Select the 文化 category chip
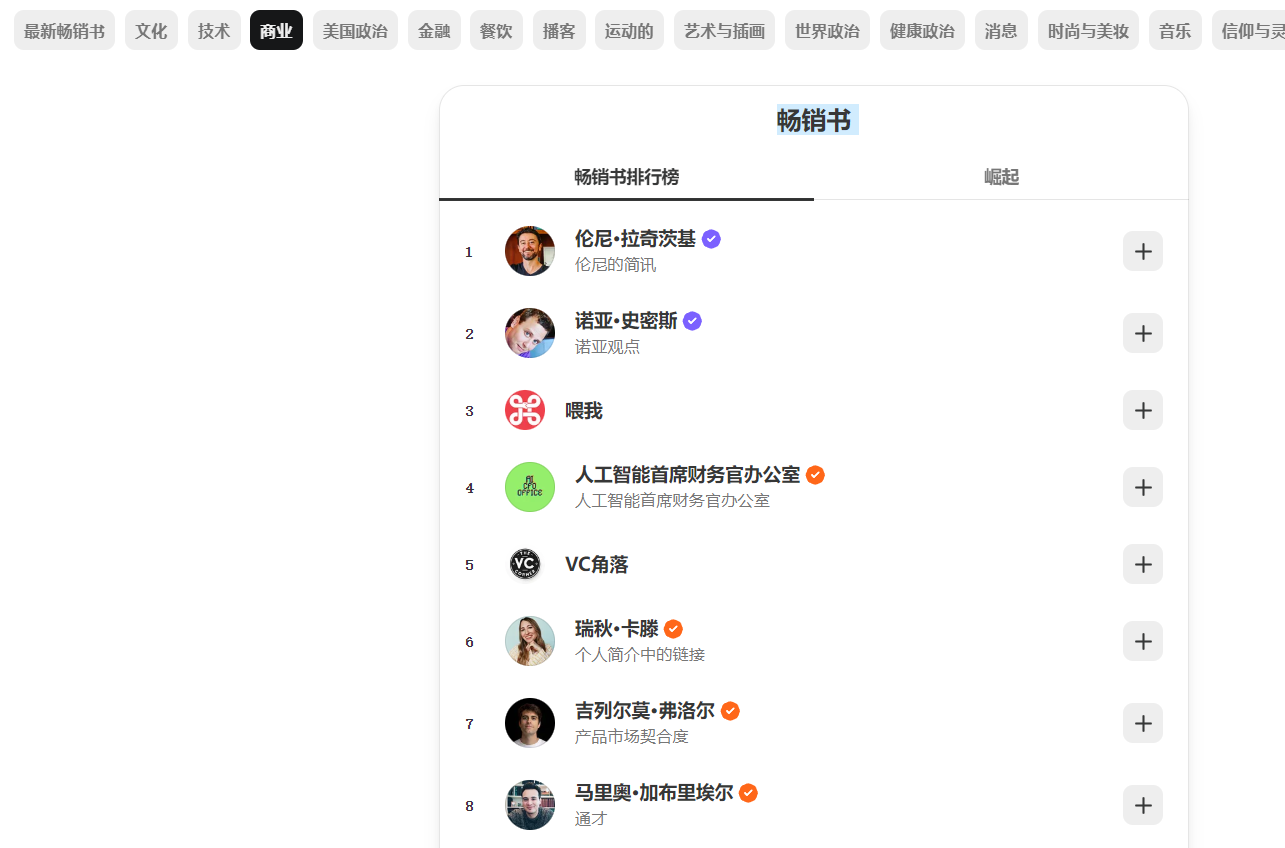 pyautogui.click(x=151, y=30)
